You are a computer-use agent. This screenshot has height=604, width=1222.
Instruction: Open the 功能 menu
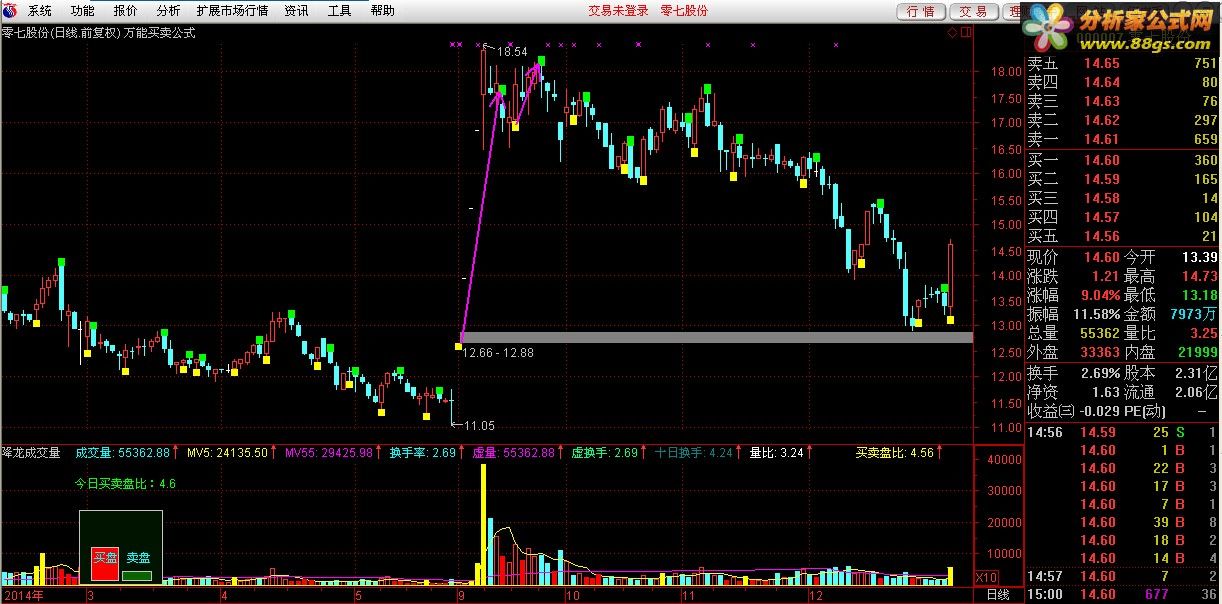(x=82, y=11)
